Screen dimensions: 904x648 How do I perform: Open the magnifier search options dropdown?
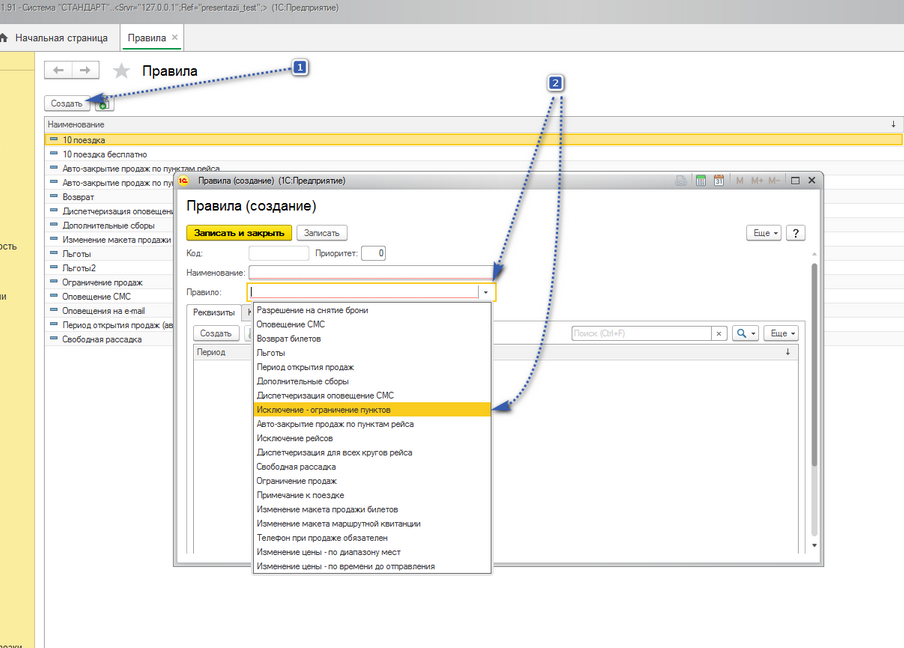[746, 334]
